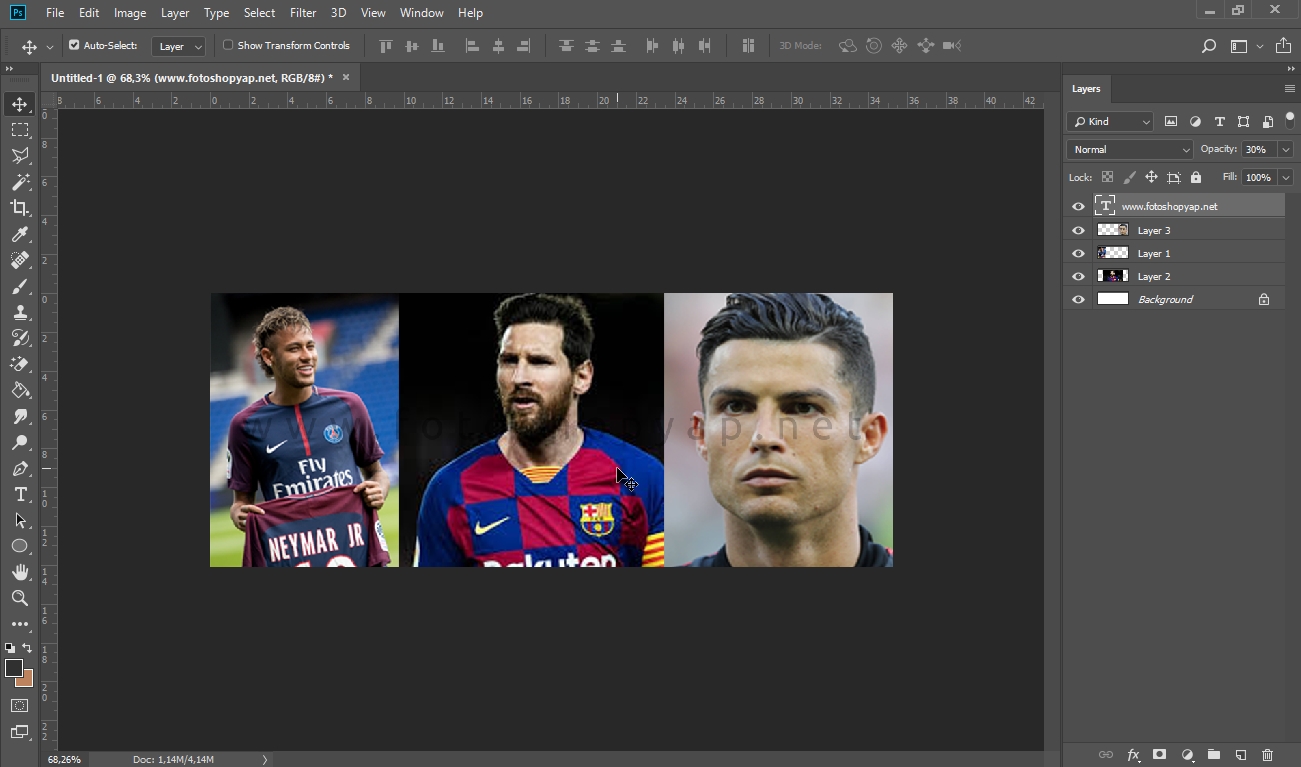Create a new layer
The height and width of the screenshot is (767, 1301).
pyautogui.click(x=1241, y=755)
